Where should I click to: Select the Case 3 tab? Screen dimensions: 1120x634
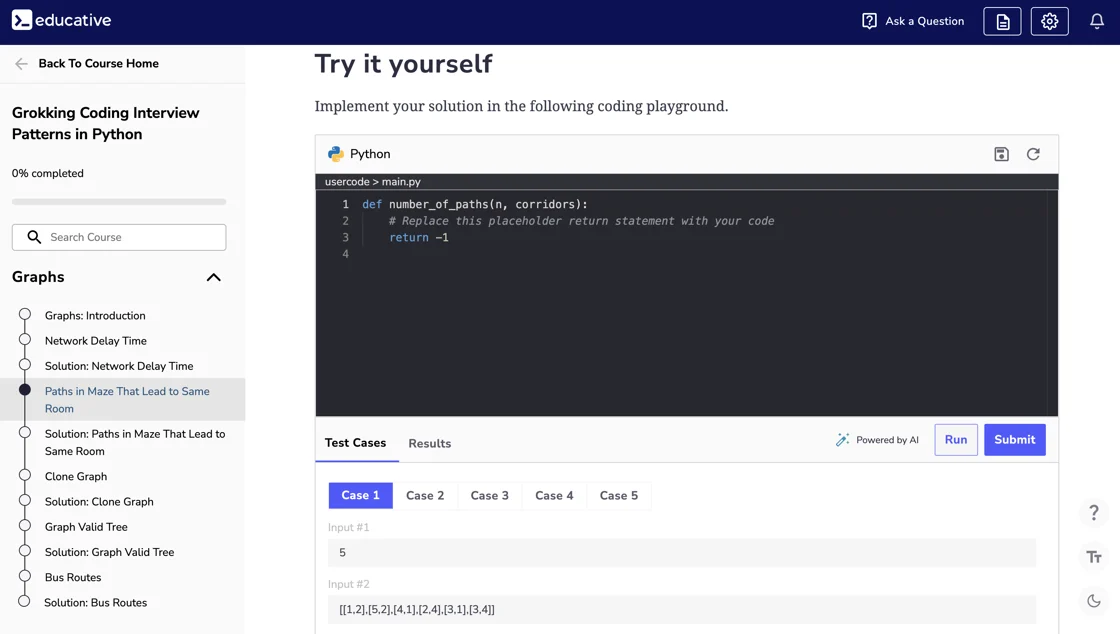489,495
